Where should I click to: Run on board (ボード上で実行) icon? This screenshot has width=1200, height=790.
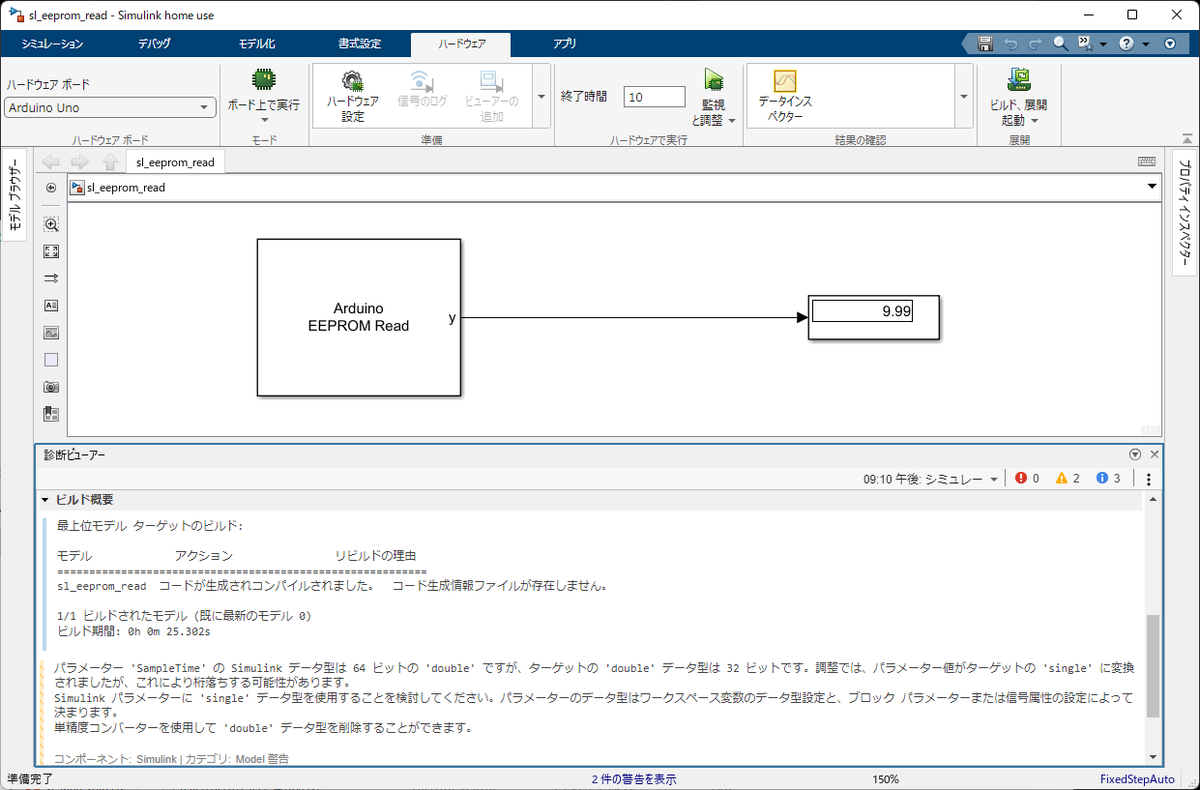coord(263,80)
